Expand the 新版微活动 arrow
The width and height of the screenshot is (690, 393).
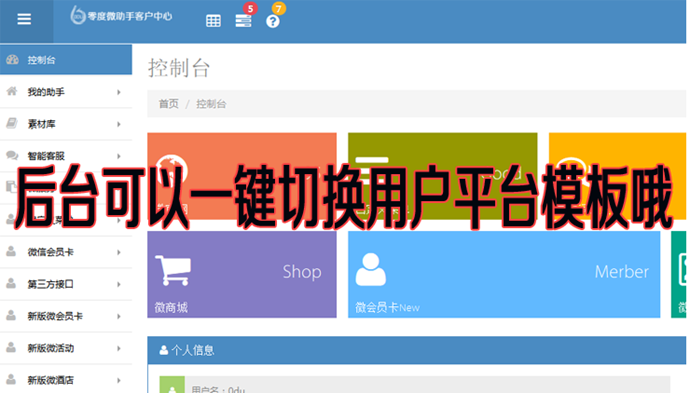pos(119,349)
